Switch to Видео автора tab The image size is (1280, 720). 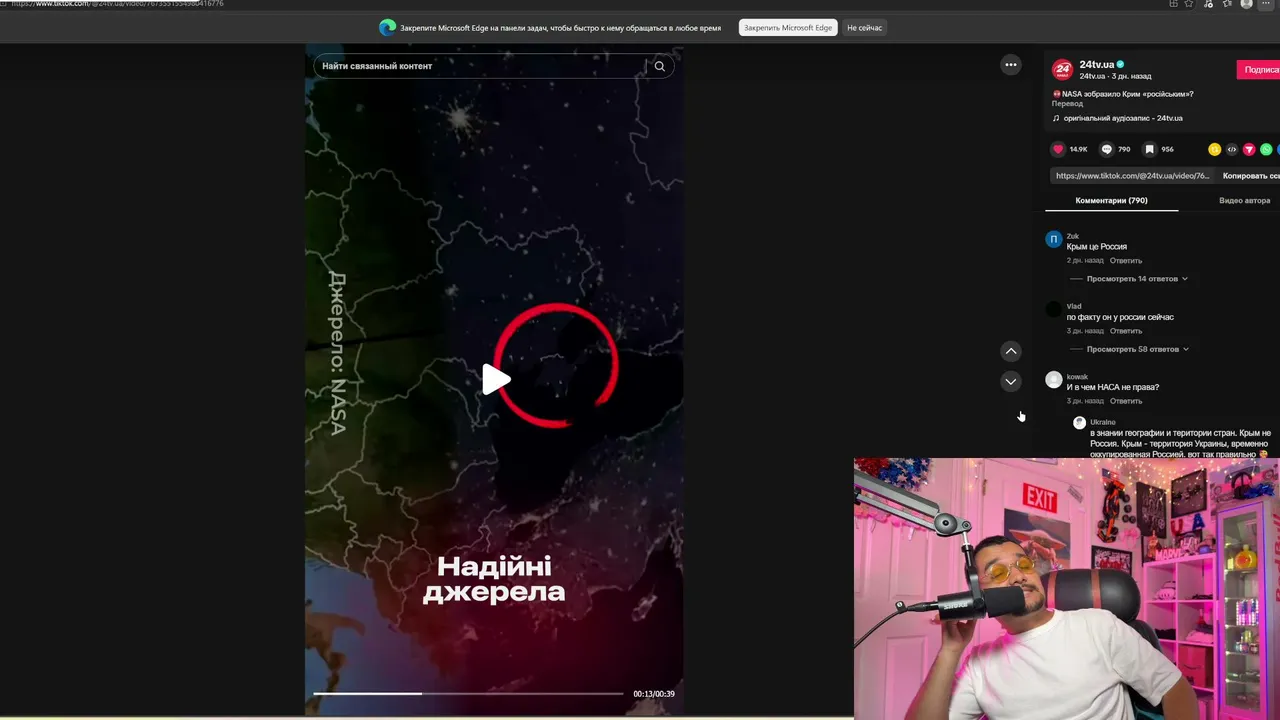point(1244,200)
